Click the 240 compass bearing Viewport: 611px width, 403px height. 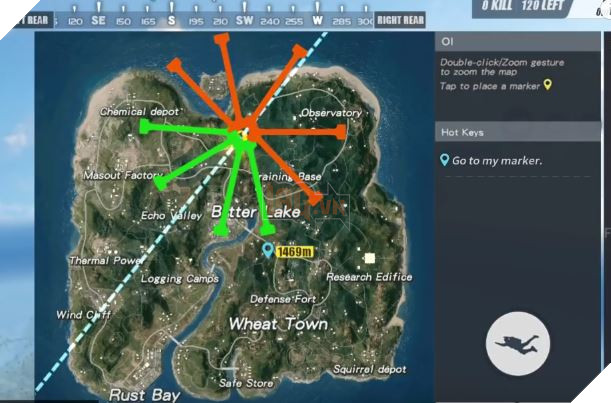tap(269, 21)
